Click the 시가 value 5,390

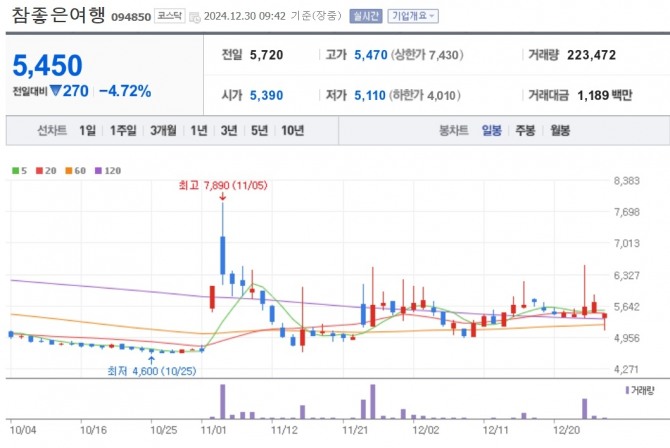click(267, 95)
